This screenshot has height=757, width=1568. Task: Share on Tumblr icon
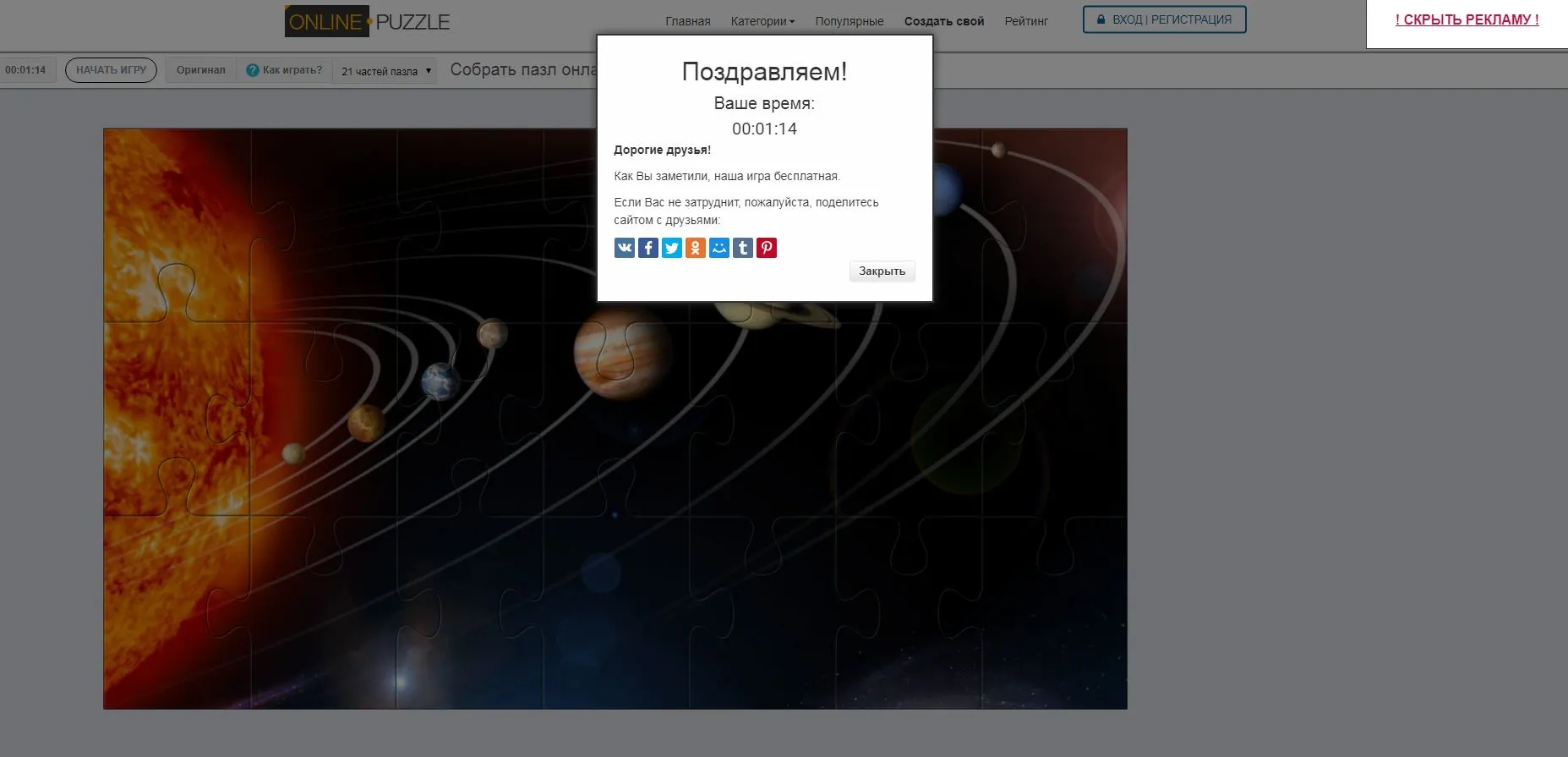743,248
